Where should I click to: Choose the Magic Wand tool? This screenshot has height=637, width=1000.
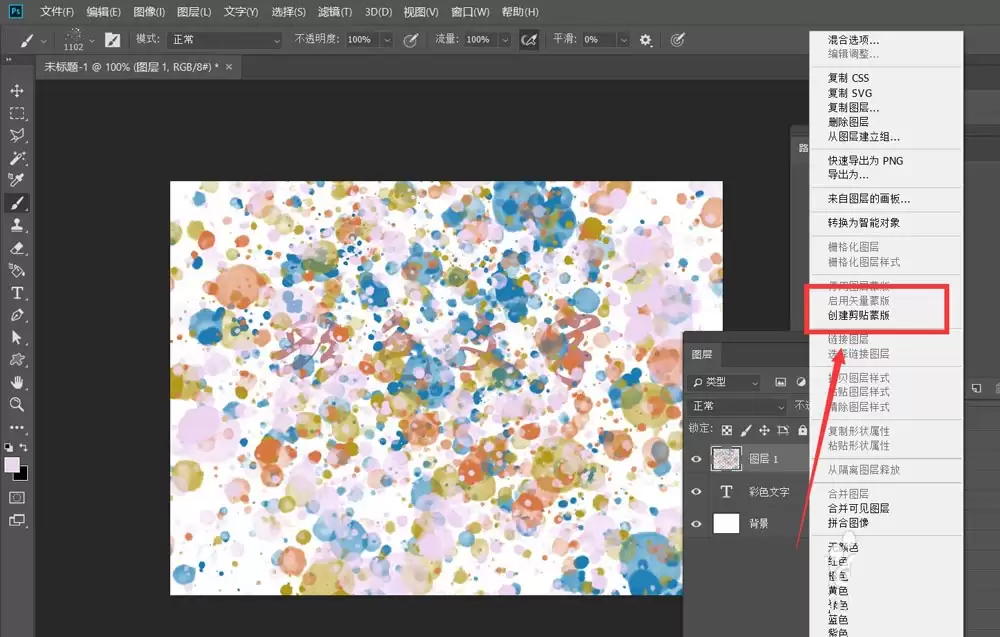[17, 157]
